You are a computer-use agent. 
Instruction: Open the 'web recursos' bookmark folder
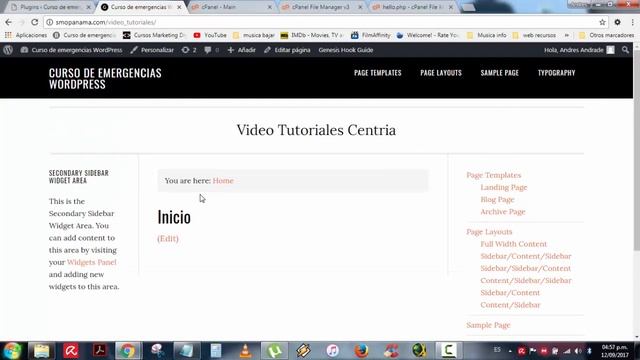534,36
